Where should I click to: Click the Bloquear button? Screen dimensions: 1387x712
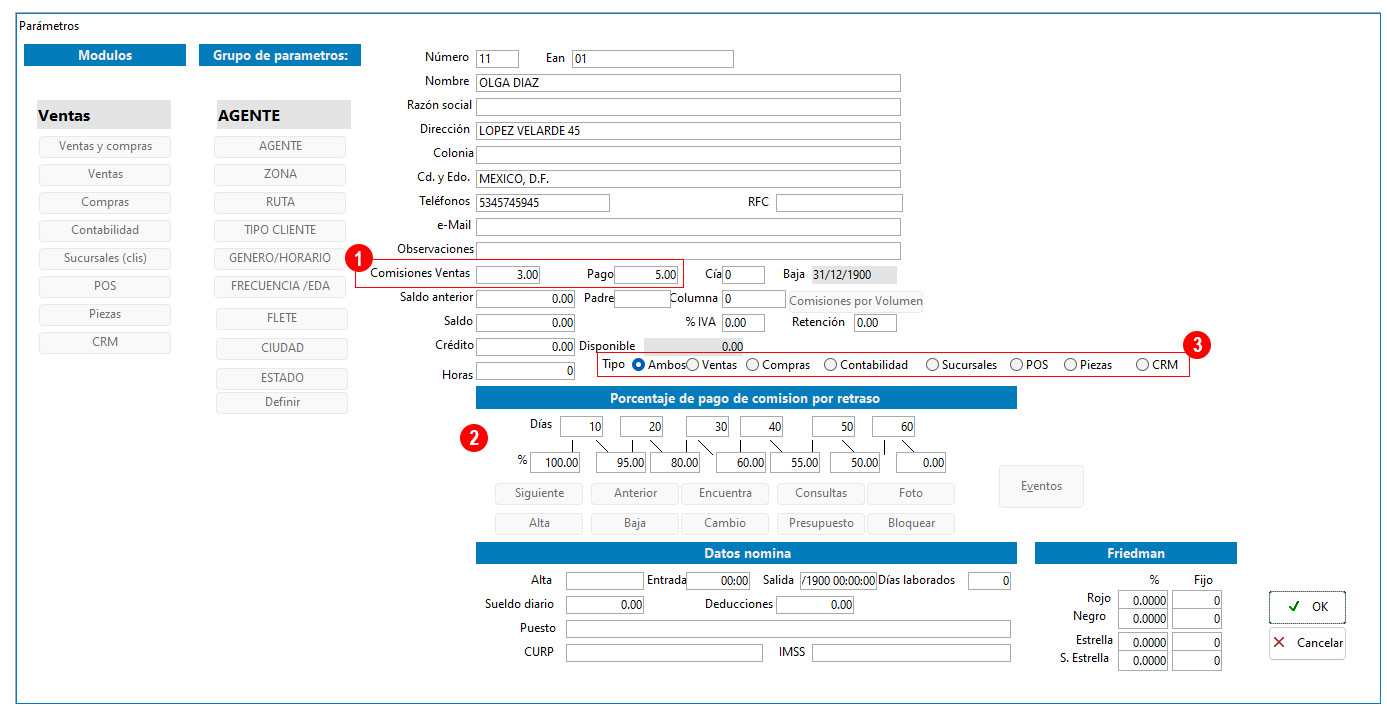pyautogui.click(x=910, y=523)
